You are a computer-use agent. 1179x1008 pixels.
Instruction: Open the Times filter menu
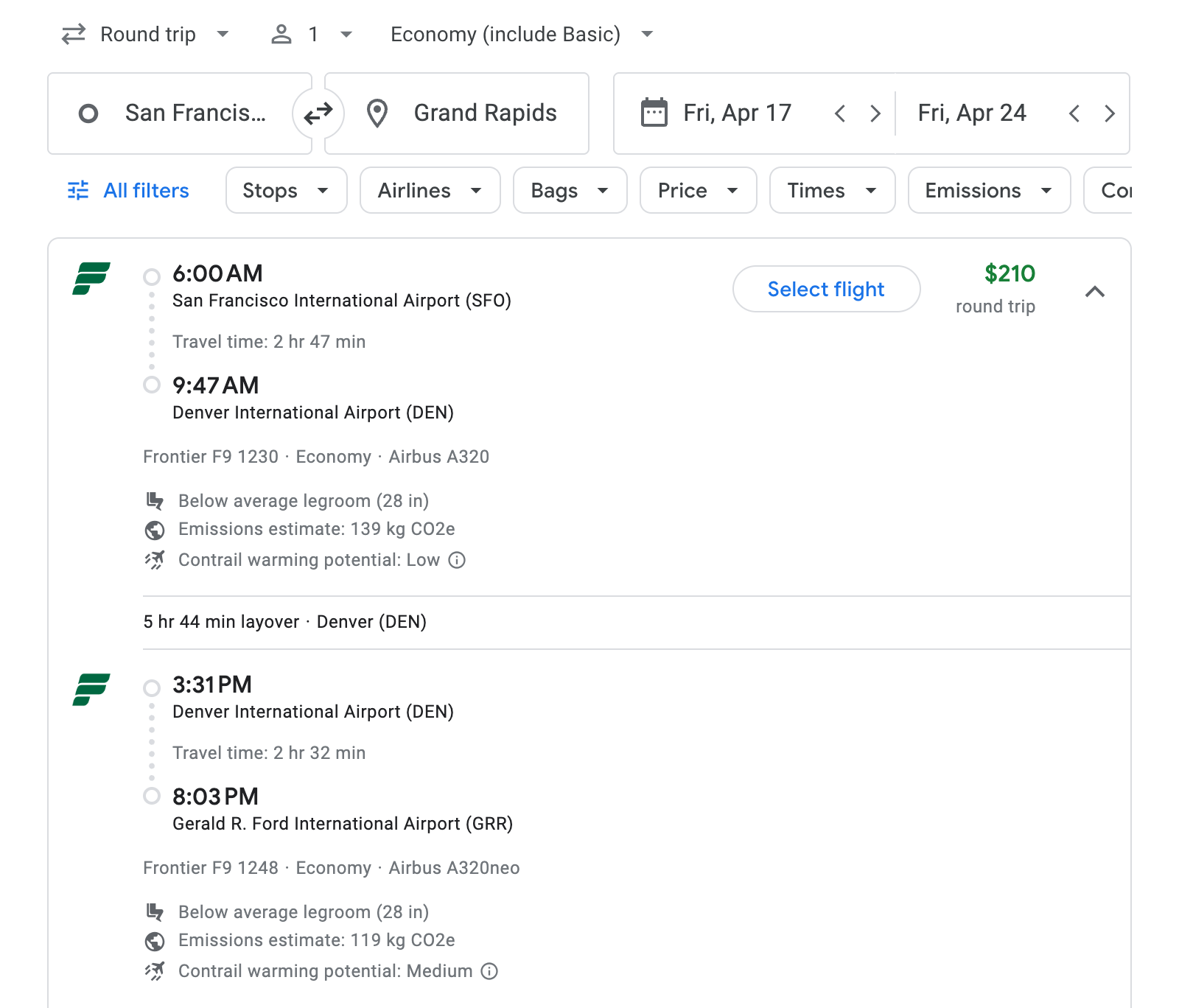point(831,190)
